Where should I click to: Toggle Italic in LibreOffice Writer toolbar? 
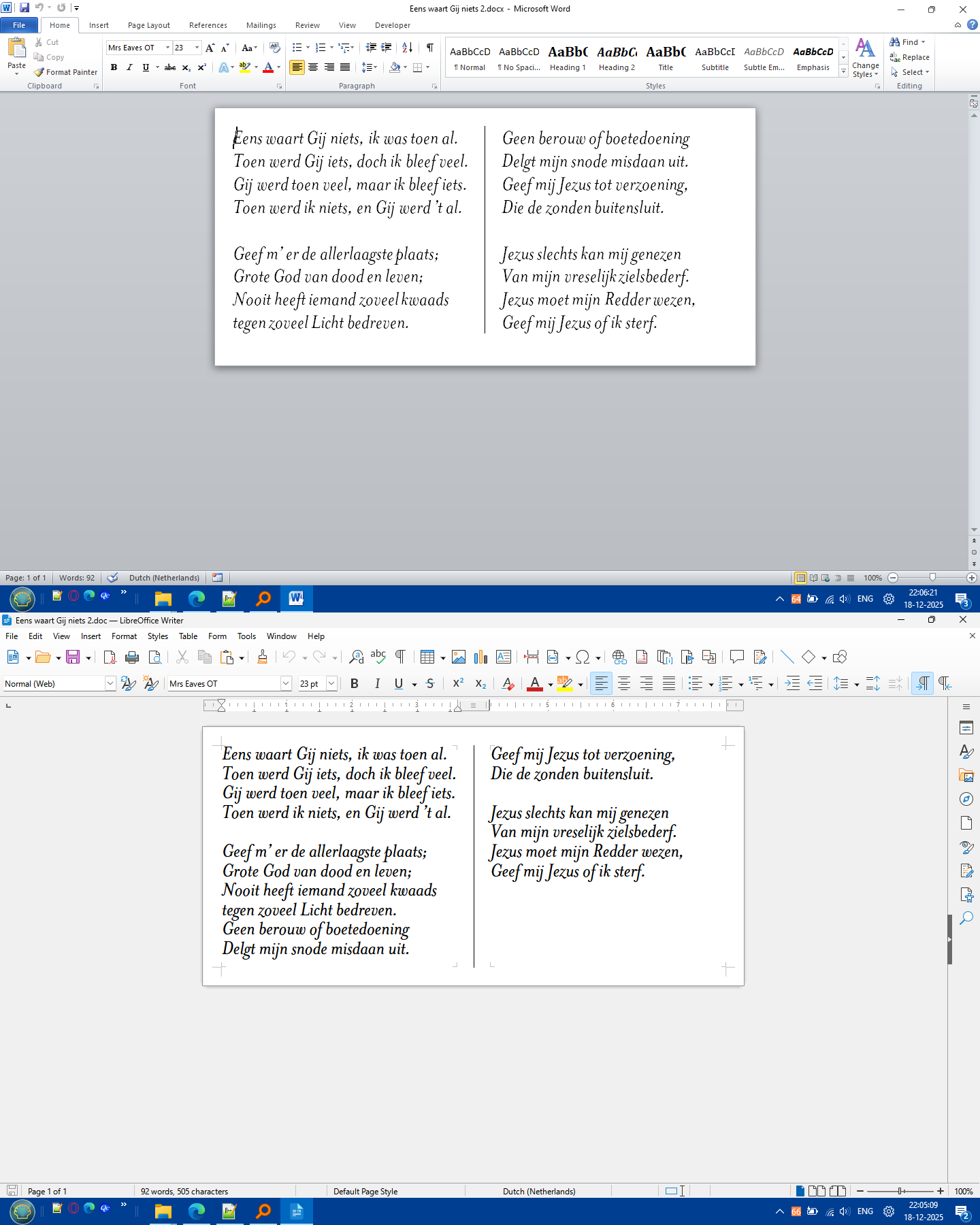tap(377, 684)
